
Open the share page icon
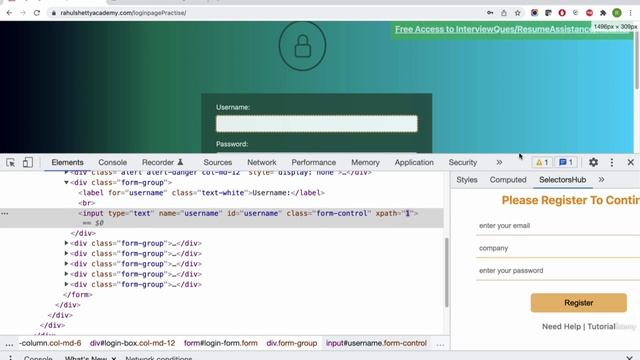pos(504,13)
